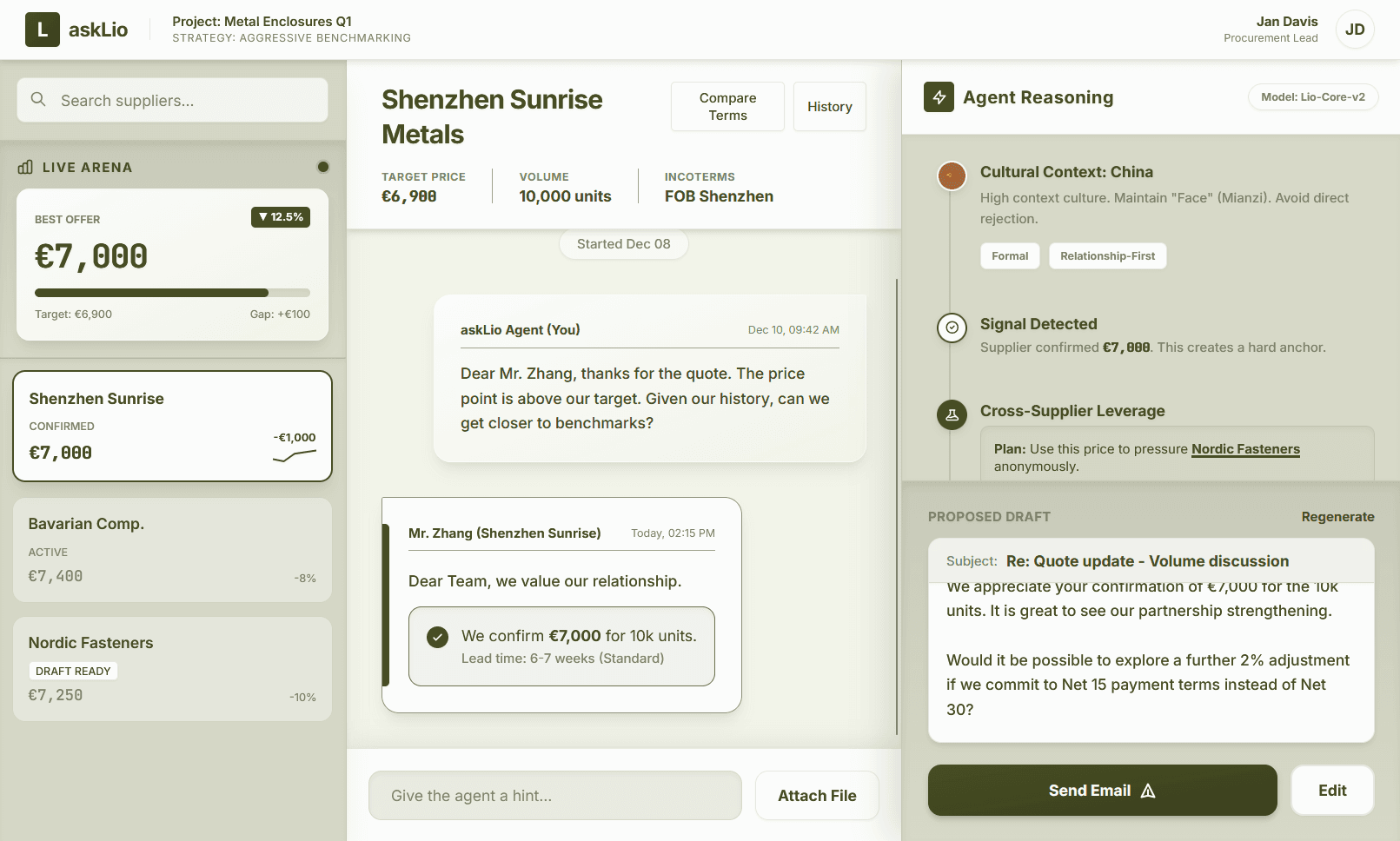The image size is (1400, 841).
Task: Click the Signal Detected check-circle icon
Action: tap(952, 328)
